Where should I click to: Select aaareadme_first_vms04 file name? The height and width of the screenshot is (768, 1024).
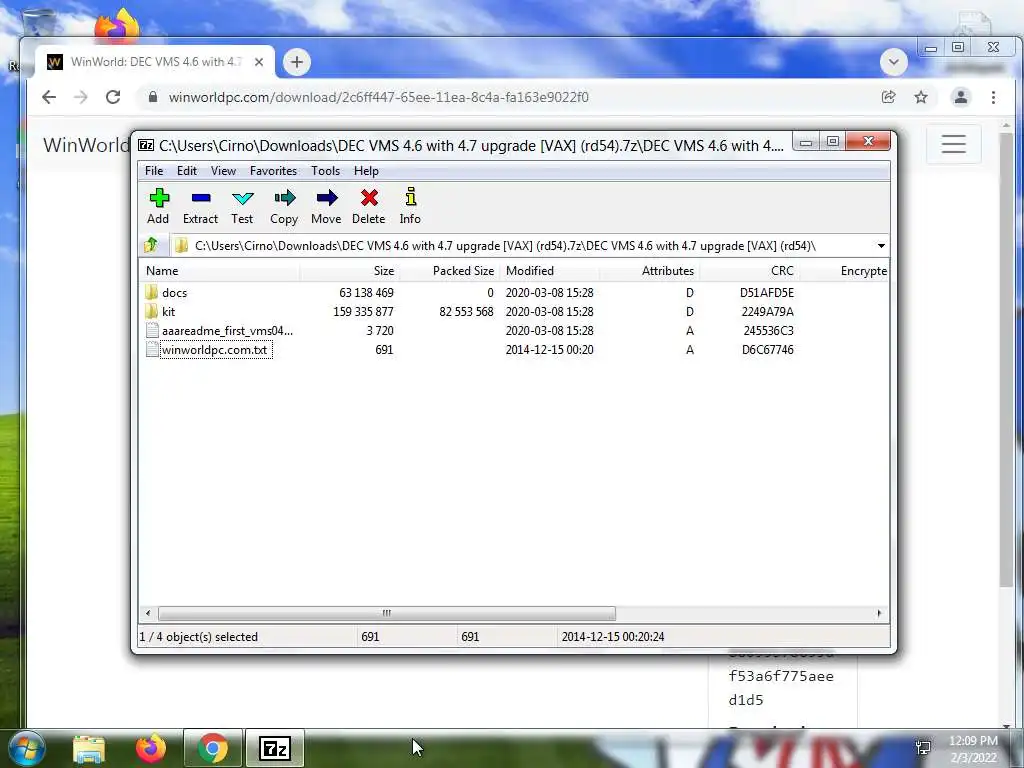[x=227, y=330]
